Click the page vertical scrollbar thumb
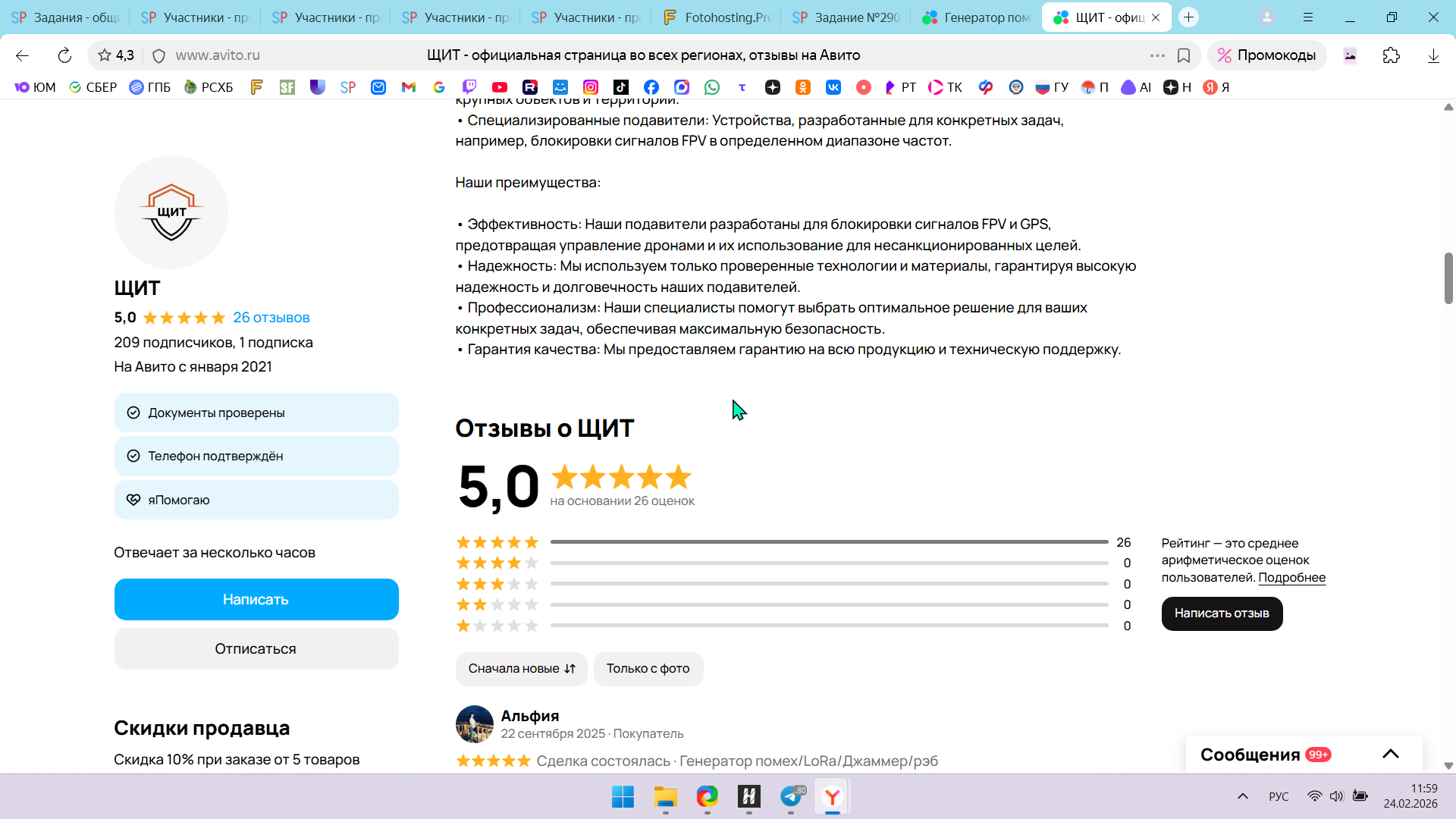The image size is (1456, 819). pos(1448,278)
